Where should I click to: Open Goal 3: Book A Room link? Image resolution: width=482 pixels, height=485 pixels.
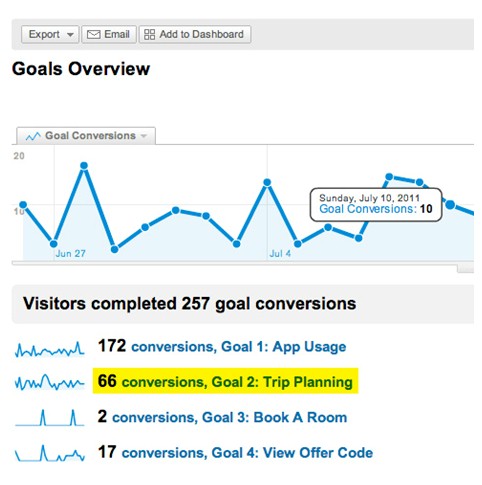coord(230,417)
